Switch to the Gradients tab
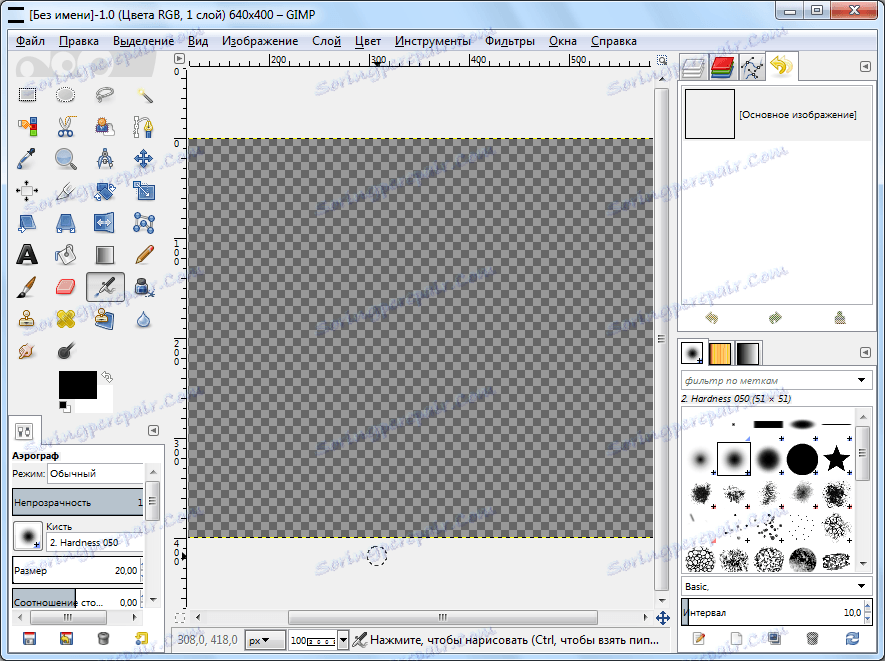 (x=748, y=353)
